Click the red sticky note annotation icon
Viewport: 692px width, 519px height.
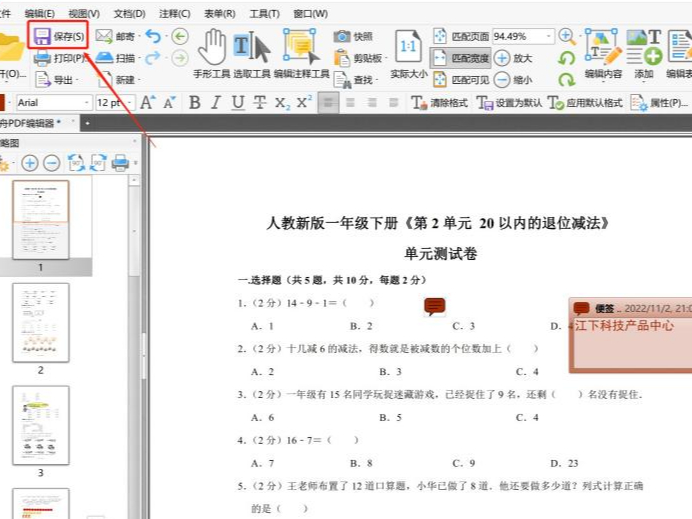point(435,306)
